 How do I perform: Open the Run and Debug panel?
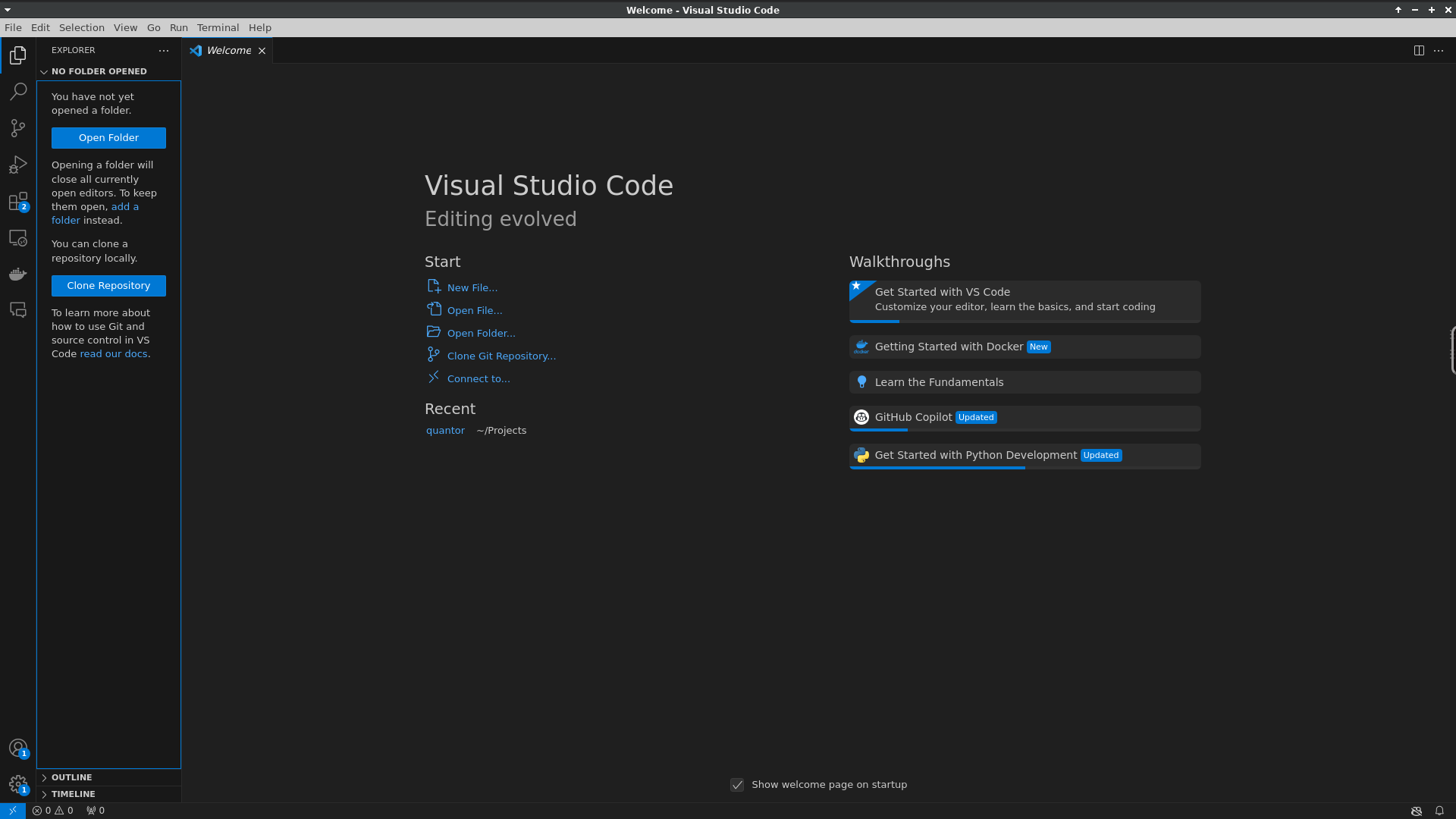(18, 164)
